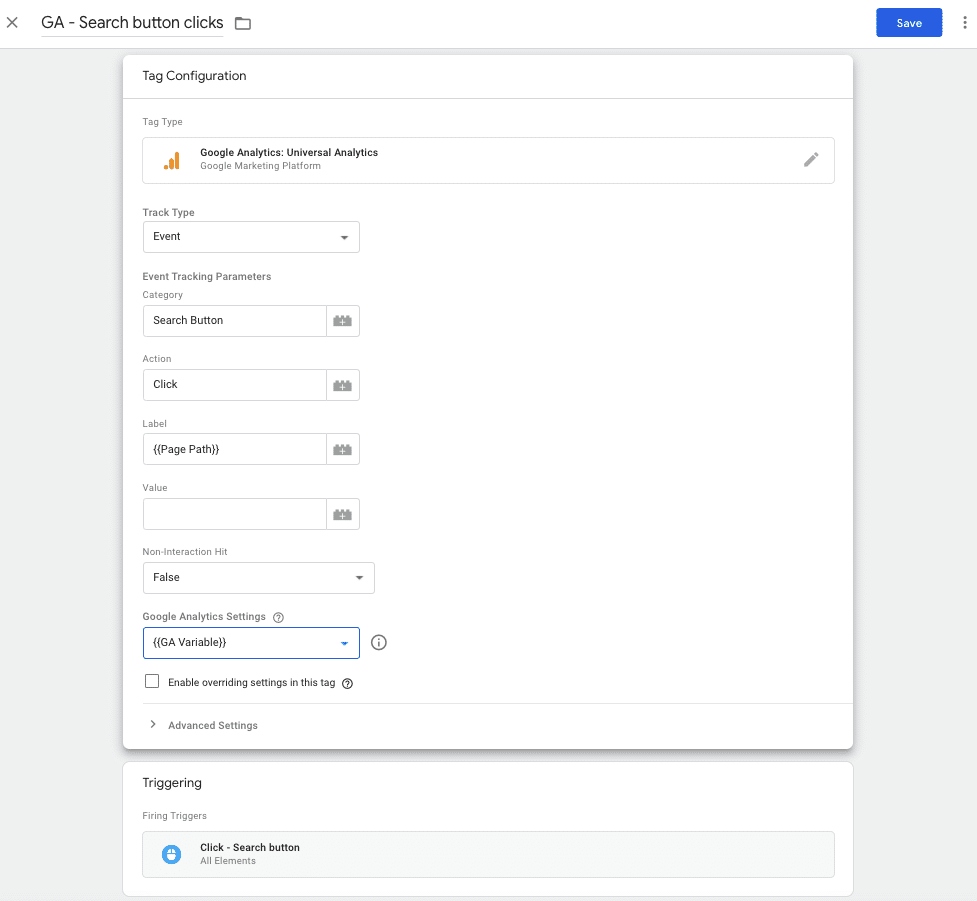
Task: Click the Save button
Action: [x=908, y=22]
